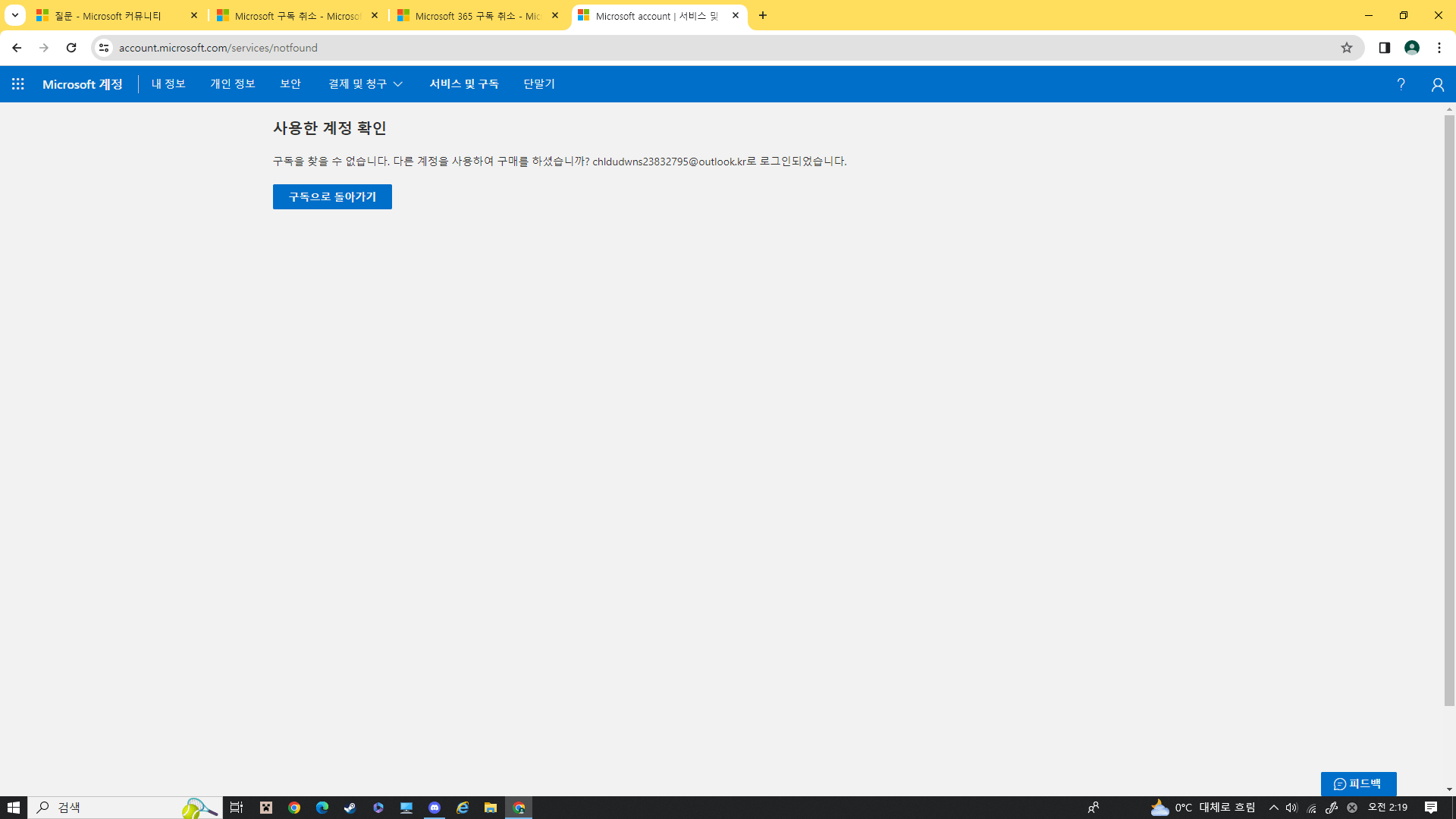Screen dimensions: 1456x819
Task: Go forward to the next page
Action: 44,48
